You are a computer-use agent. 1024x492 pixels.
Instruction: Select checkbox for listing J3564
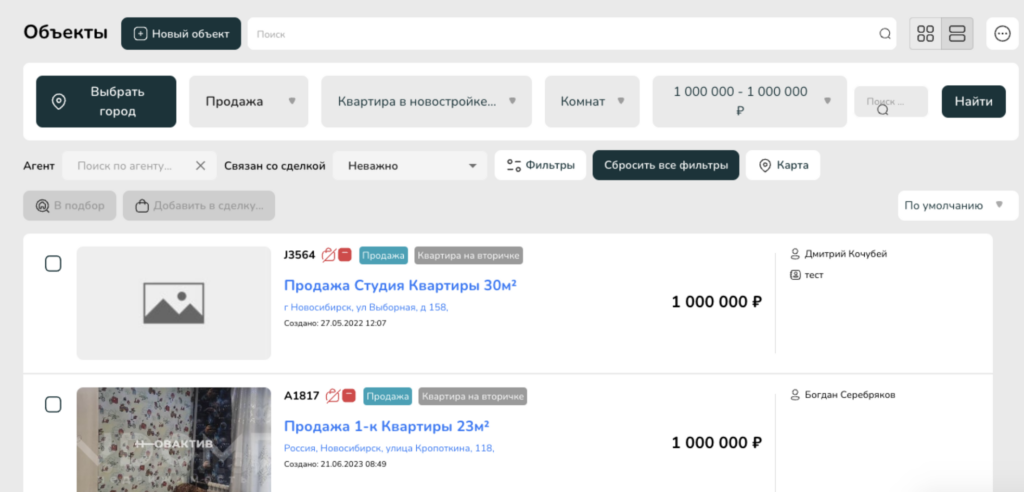[x=54, y=263]
